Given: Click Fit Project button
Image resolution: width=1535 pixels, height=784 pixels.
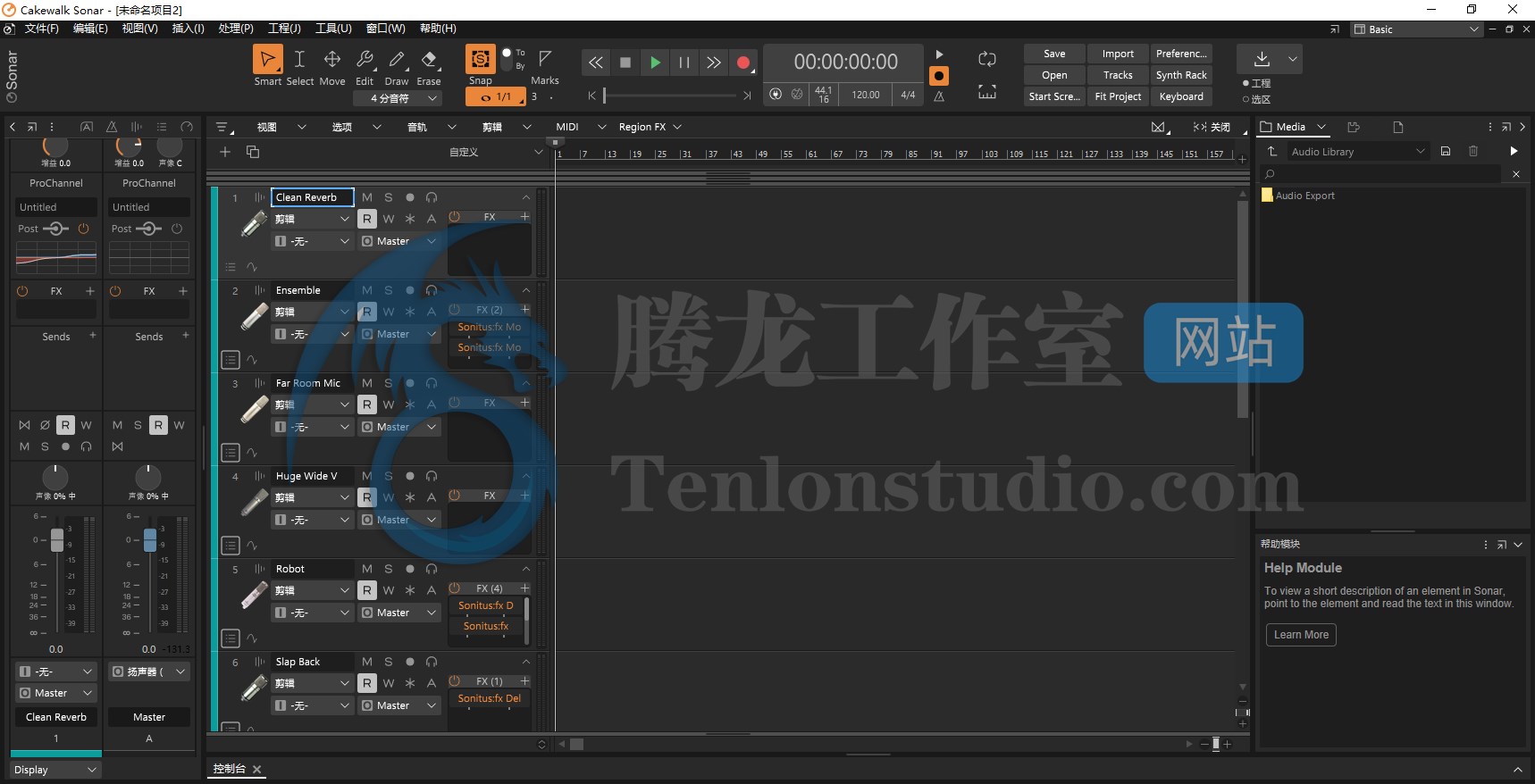Looking at the screenshot, I should (x=1118, y=96).
